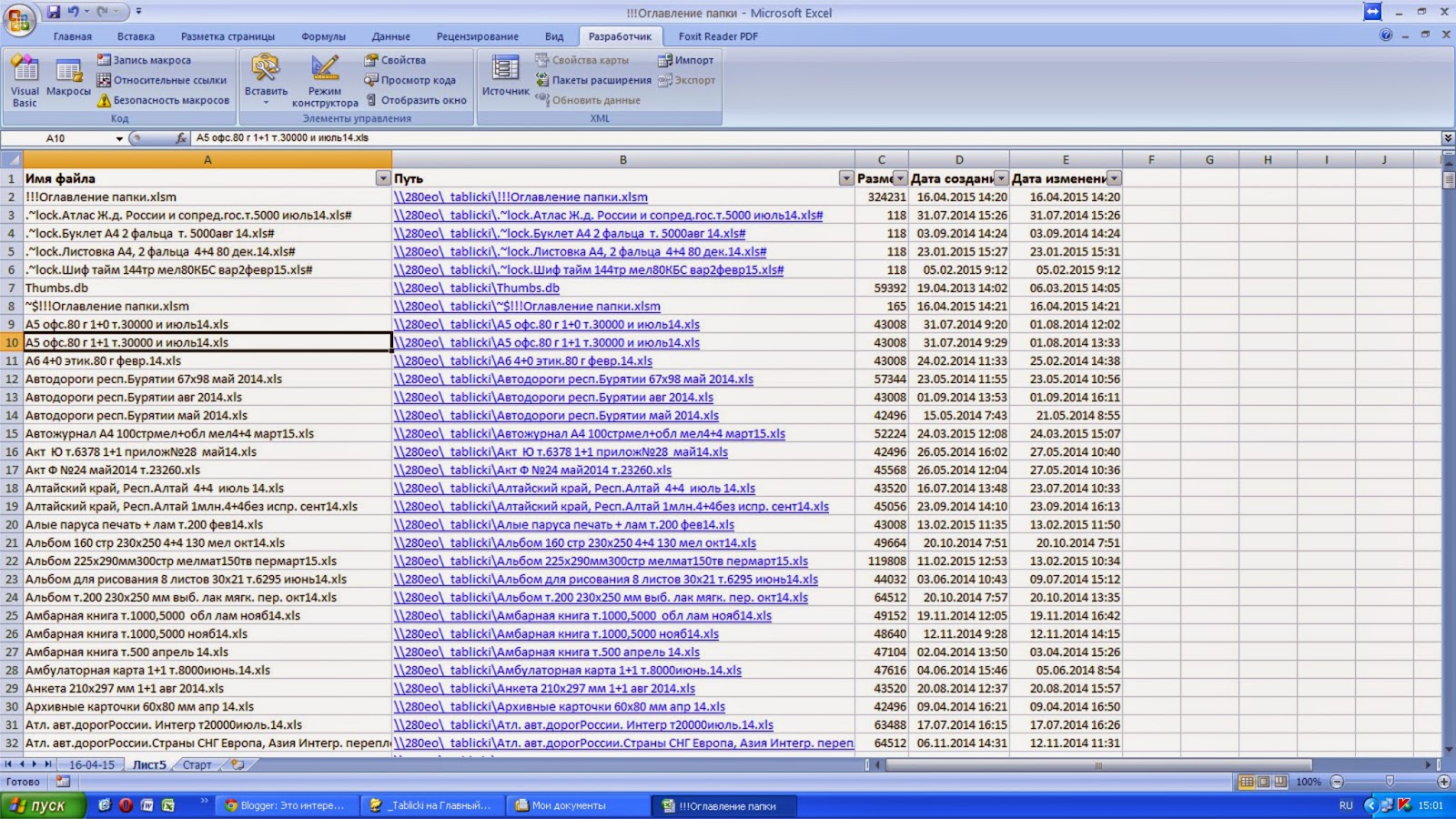1456x819 pixels.
Task: Open the Blogger taskbar window
Action: point(286,805)
